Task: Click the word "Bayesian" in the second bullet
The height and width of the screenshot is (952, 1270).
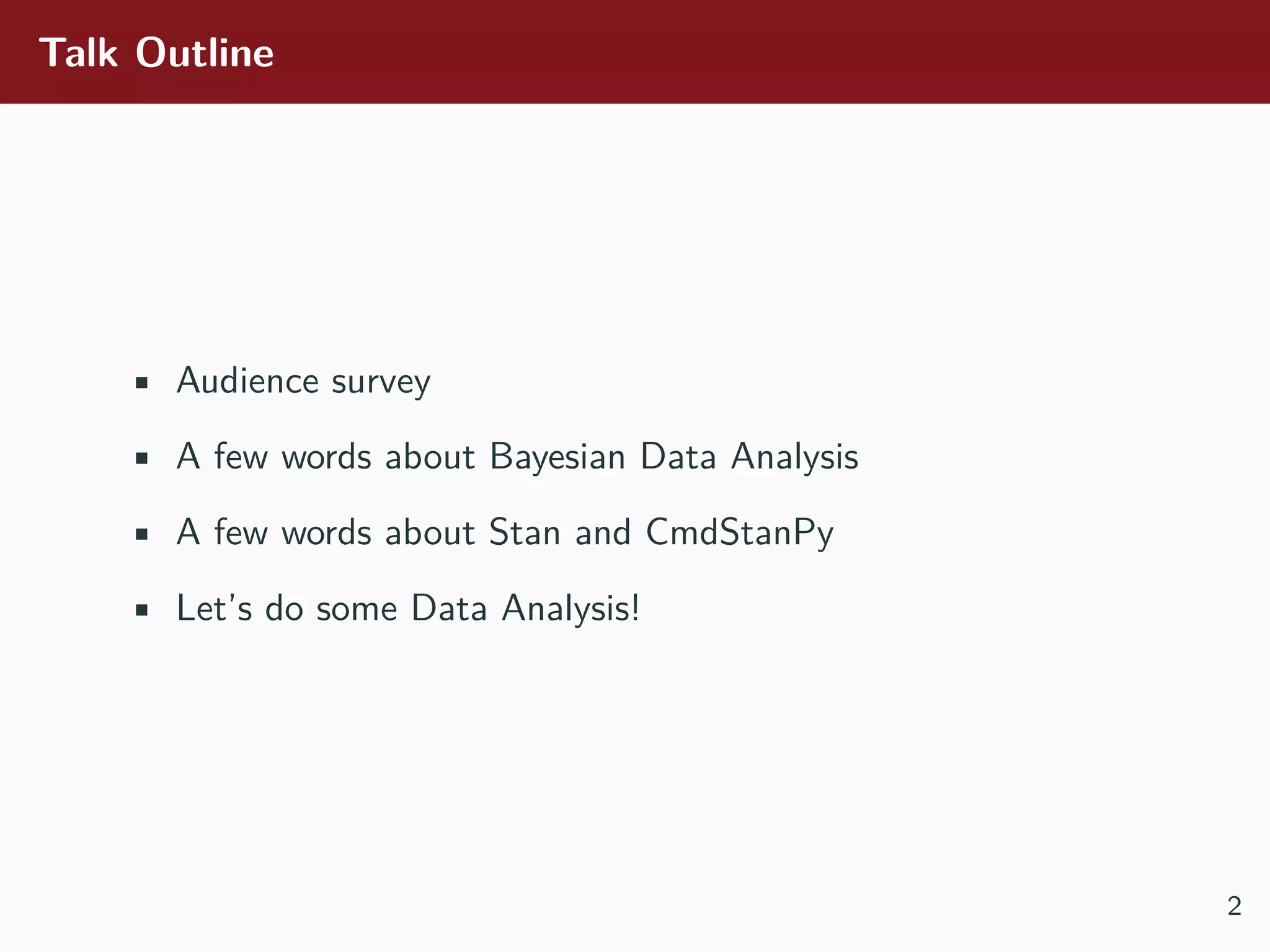Action: tap(557, 458)
